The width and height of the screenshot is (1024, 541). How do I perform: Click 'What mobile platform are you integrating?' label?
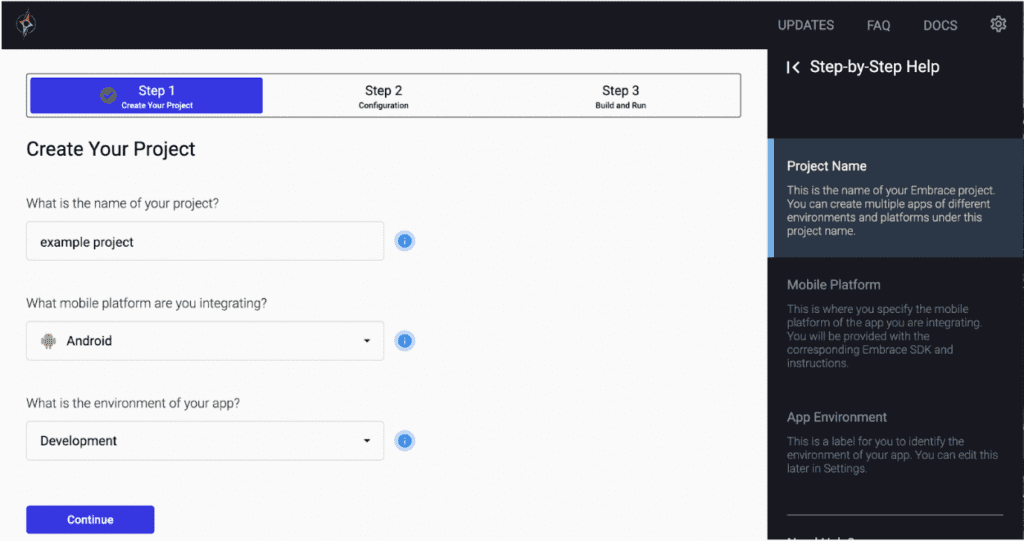pos(146,303)
